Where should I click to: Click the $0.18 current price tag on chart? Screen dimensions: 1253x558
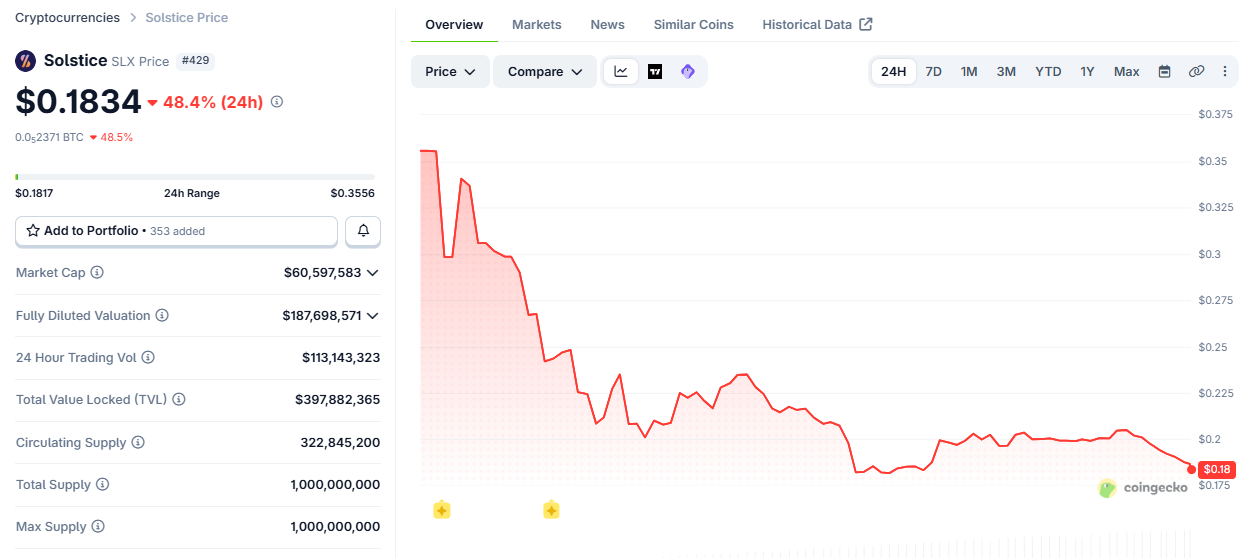click(1218, 469)
